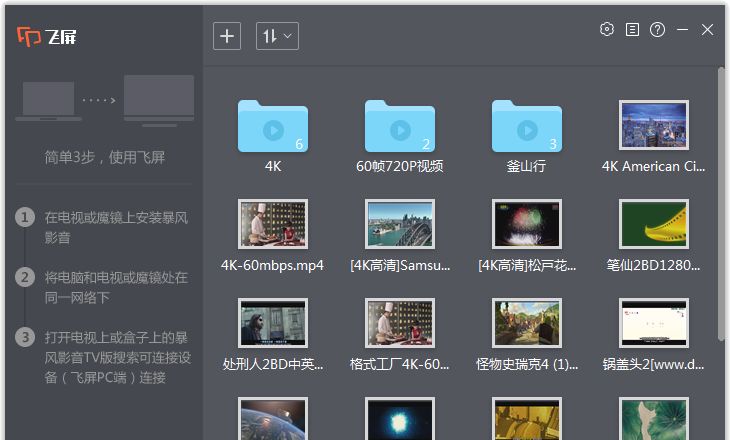Click the text 简单3步，使用飞屏
Screen dimensions: 730x440
click(x=104, y=157)
